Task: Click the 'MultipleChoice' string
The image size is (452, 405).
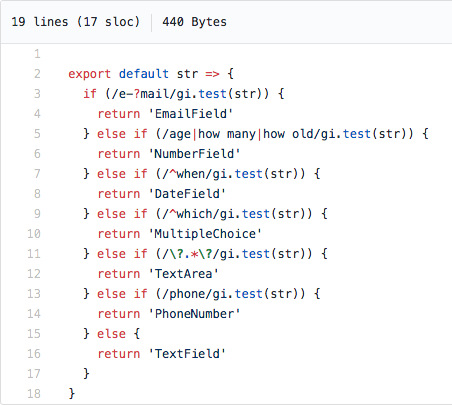Action: pyautogui.click(x=205, y=234)
